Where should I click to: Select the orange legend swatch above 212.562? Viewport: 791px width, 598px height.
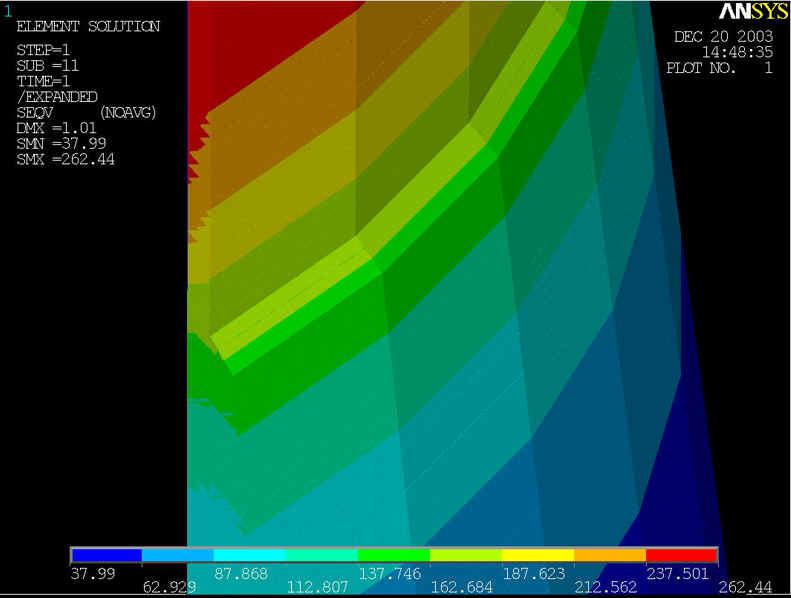coord(610,556)
